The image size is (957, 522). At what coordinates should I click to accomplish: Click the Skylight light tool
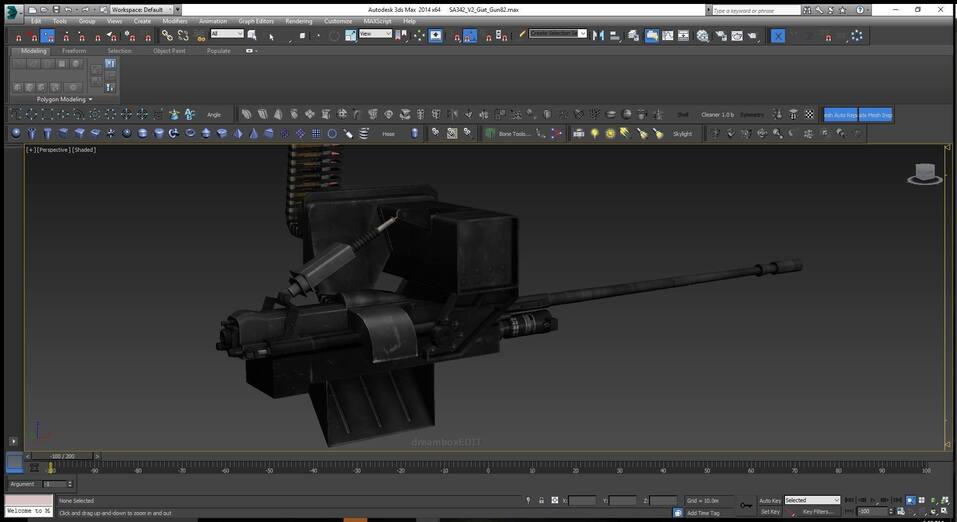[x=682, y=133]
